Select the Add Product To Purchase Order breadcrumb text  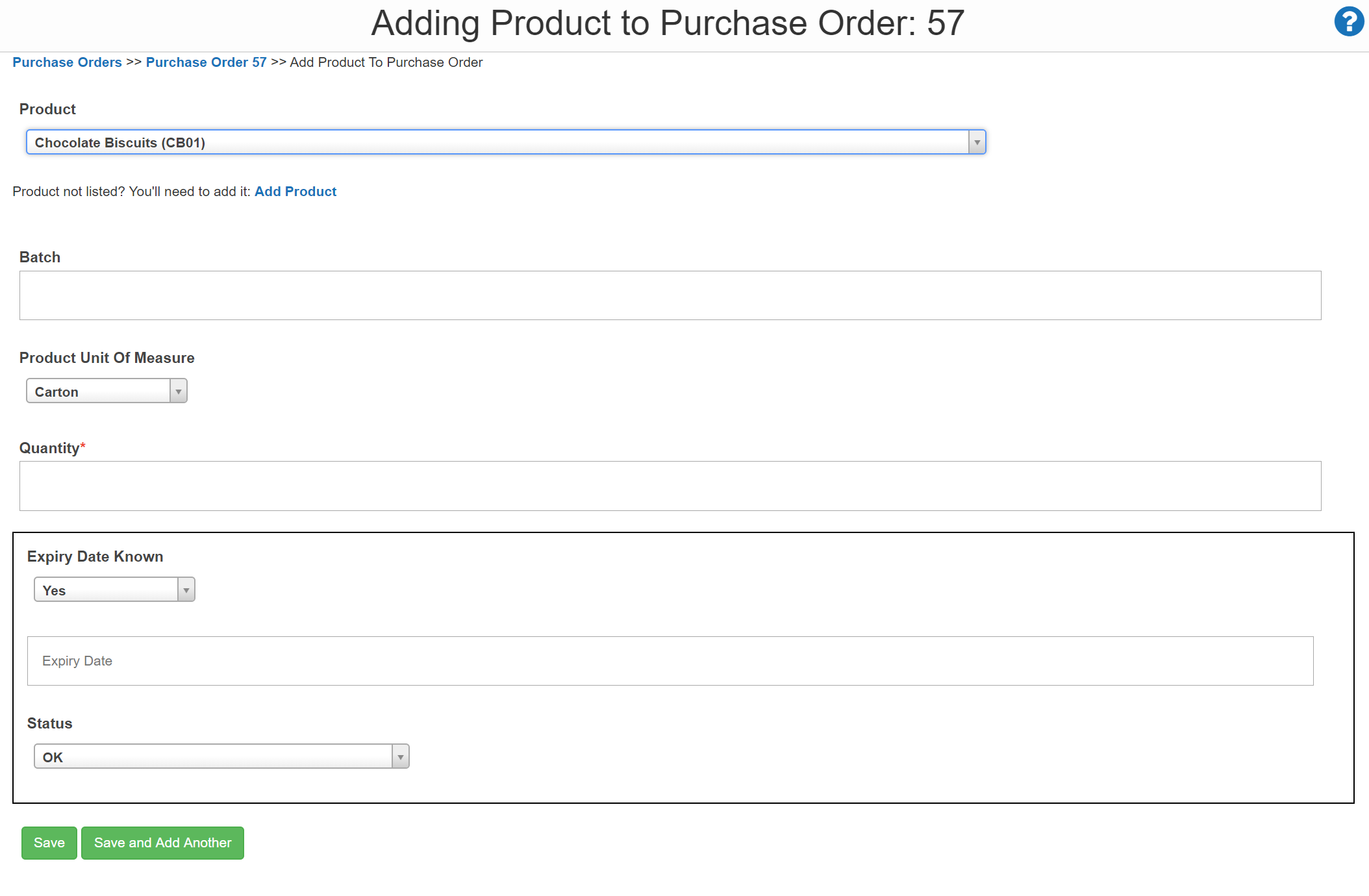coord(386,62)
